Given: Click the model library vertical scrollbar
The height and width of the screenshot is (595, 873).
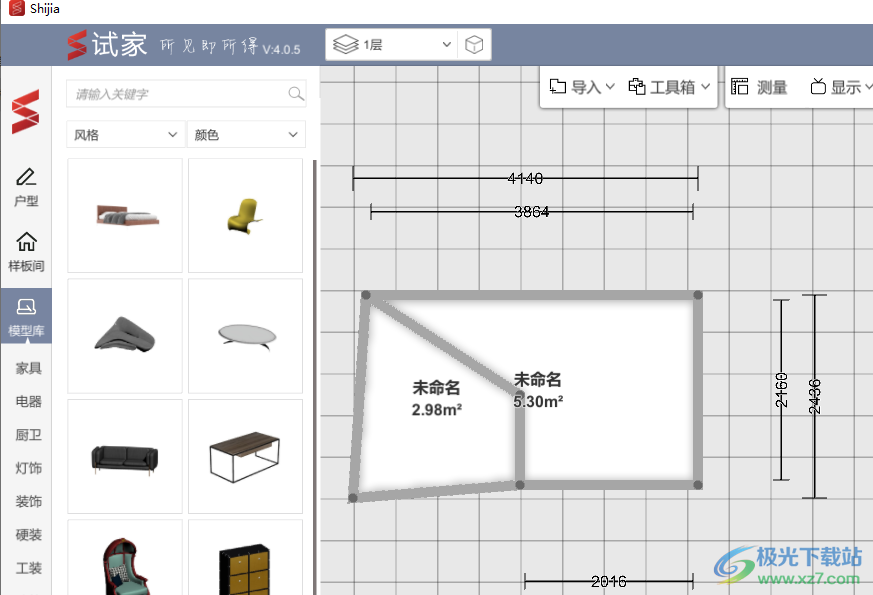Looking at the screenshot, I should tap(315, 377).
